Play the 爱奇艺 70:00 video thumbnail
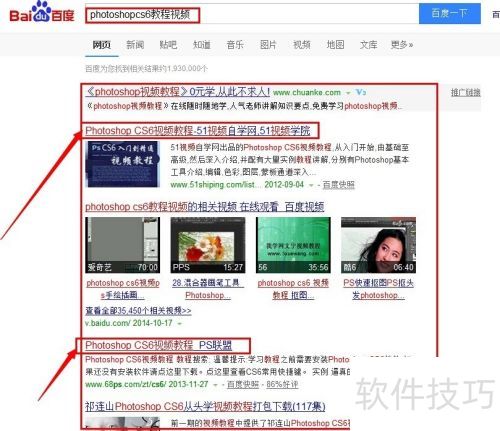Viewport: 500px width, 431px height. [123, 245]
